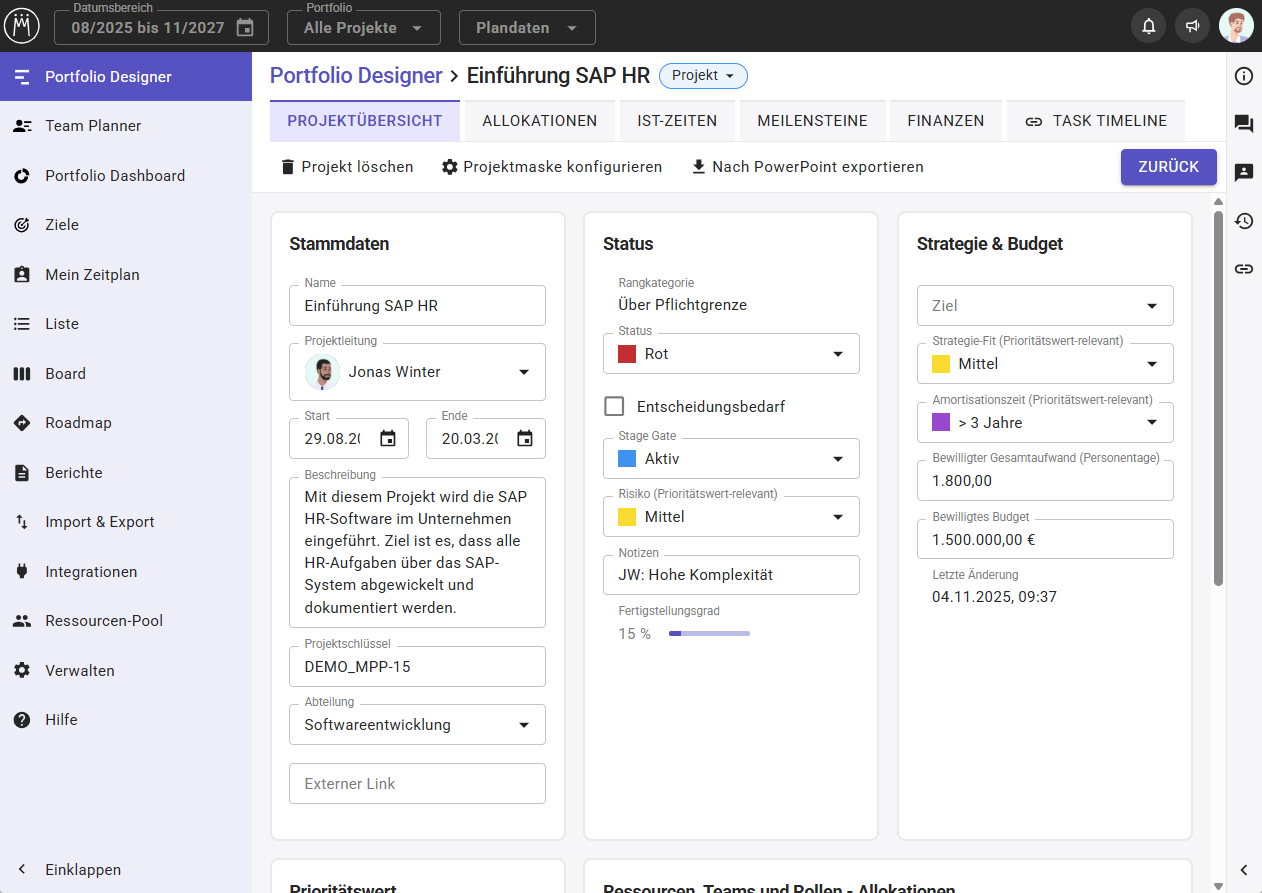Switch to the Finanzen tab
The height and width of the screenshot is (893, 1262).
coord(945,121)
